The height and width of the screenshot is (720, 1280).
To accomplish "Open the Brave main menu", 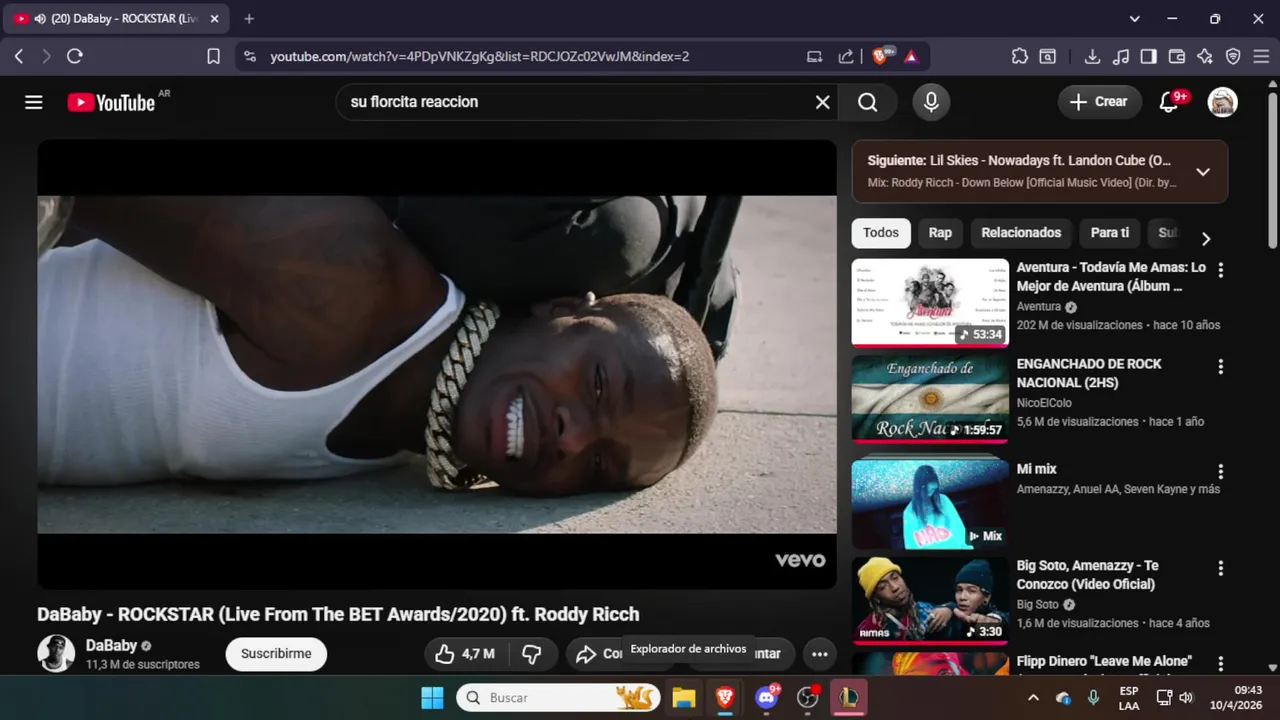I will pos(1261,57).
